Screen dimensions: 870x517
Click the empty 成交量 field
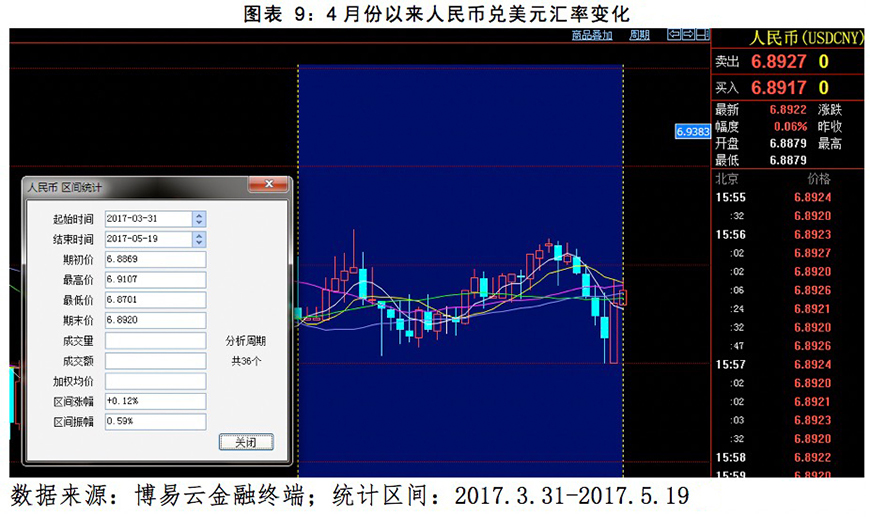154,341
